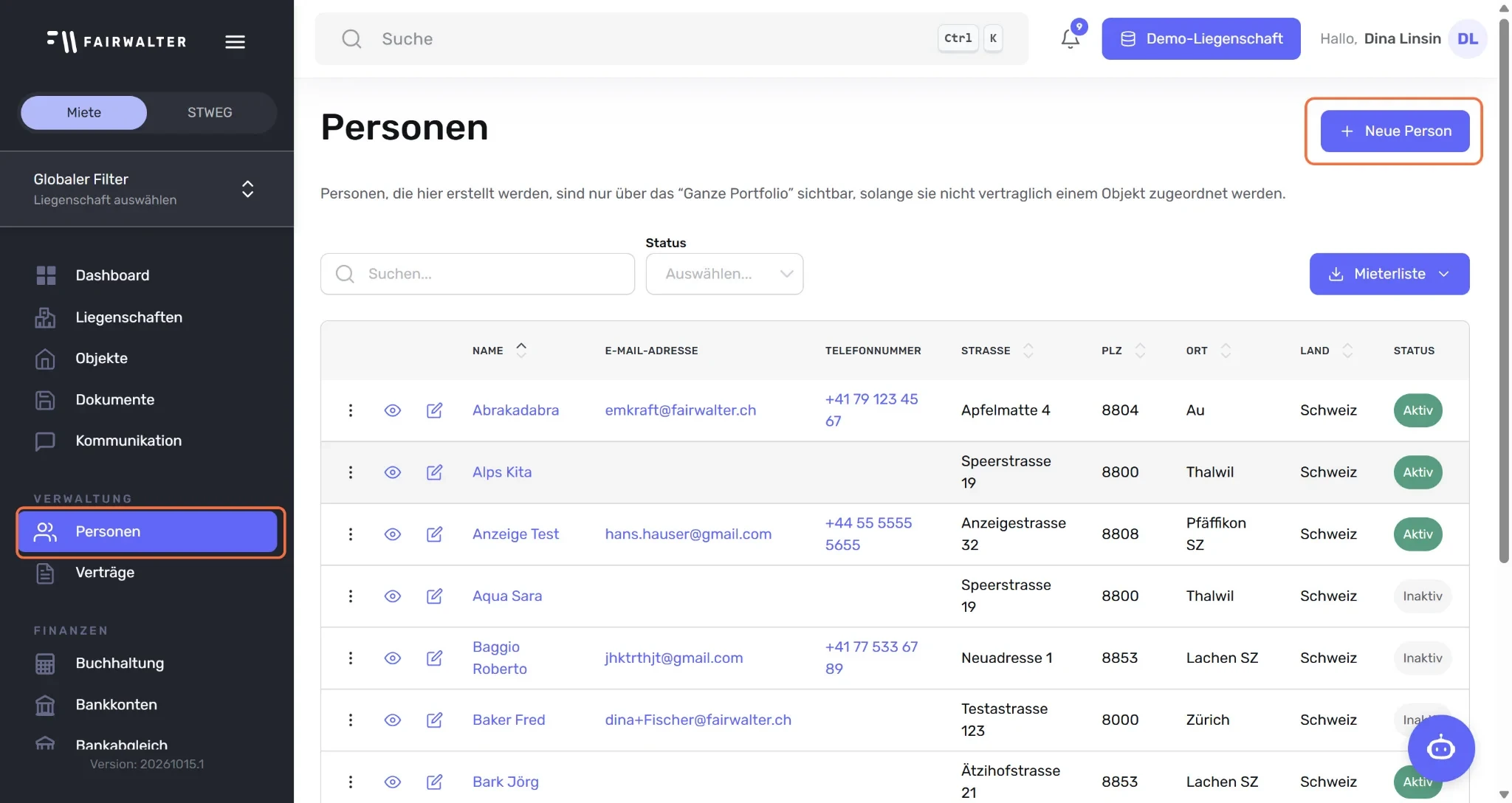Open the notifications bell
This screenshot has width=1512, height=803.
point(1071,38)
